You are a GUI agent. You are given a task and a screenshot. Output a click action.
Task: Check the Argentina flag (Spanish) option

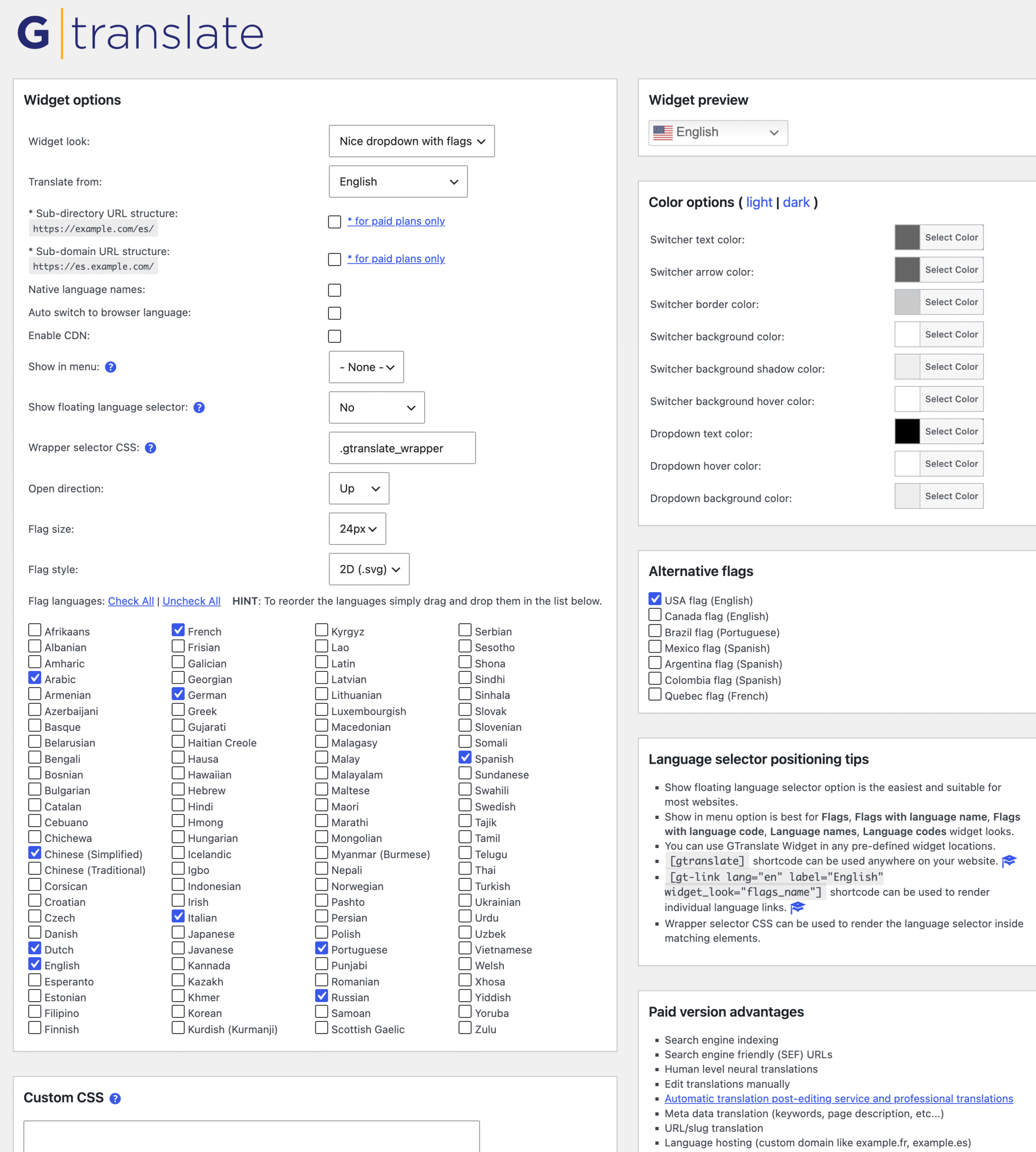655,662
